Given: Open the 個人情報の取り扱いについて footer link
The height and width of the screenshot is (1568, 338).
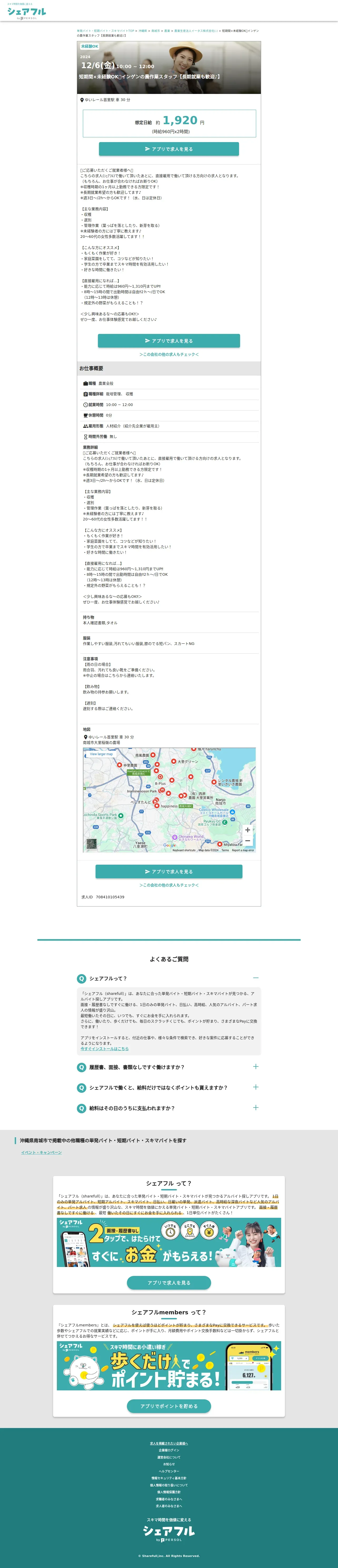Looking at the screenshot, I should tap(169, 1485).
